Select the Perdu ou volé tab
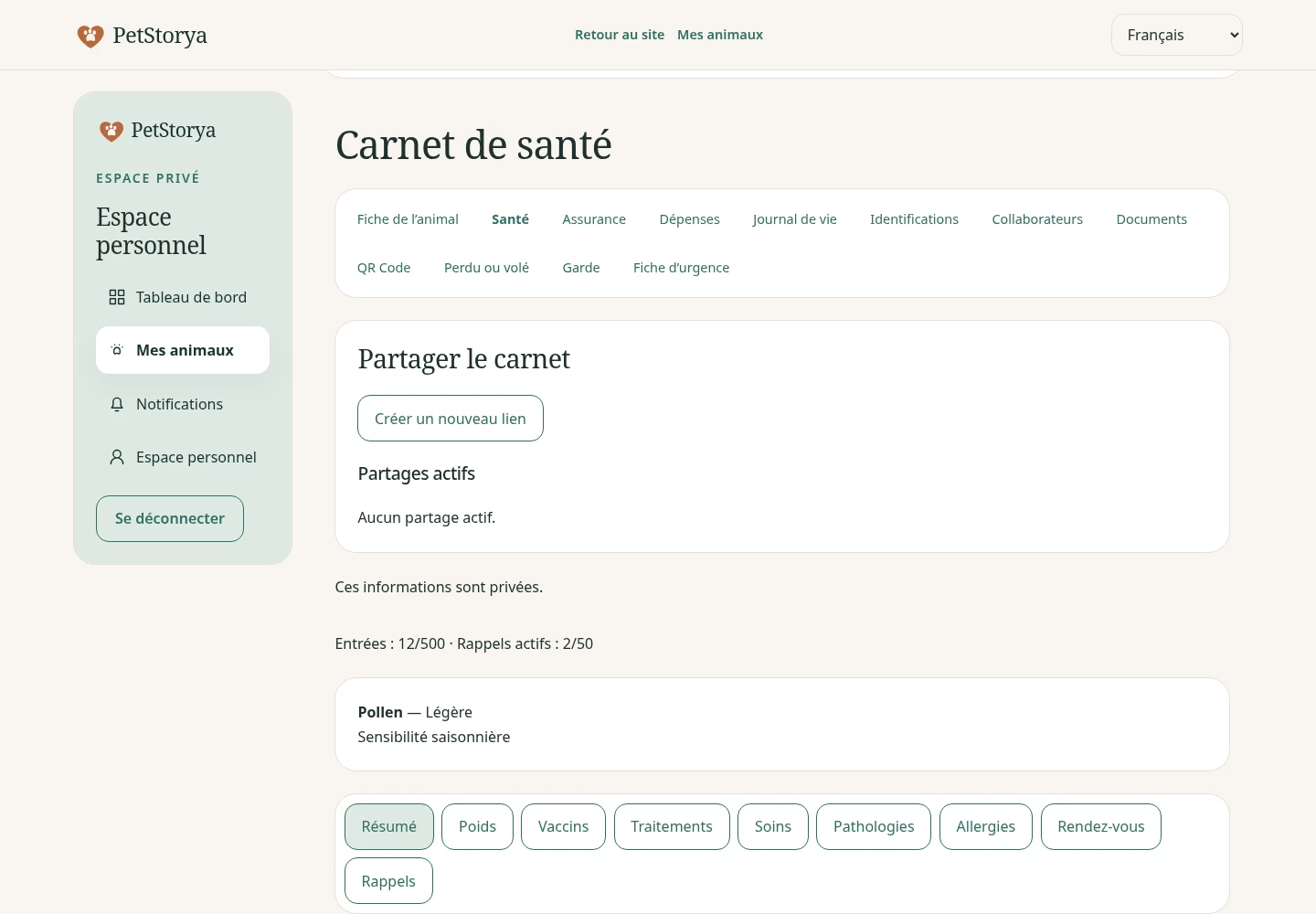Screen dimensions: 1316x914 pos(486,268)
